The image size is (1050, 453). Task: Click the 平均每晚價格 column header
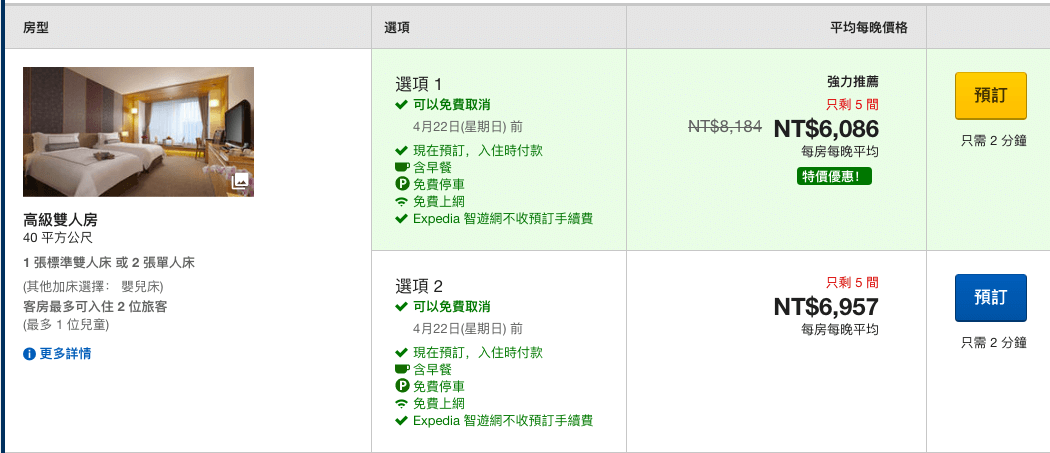click(x=862, y=28)
